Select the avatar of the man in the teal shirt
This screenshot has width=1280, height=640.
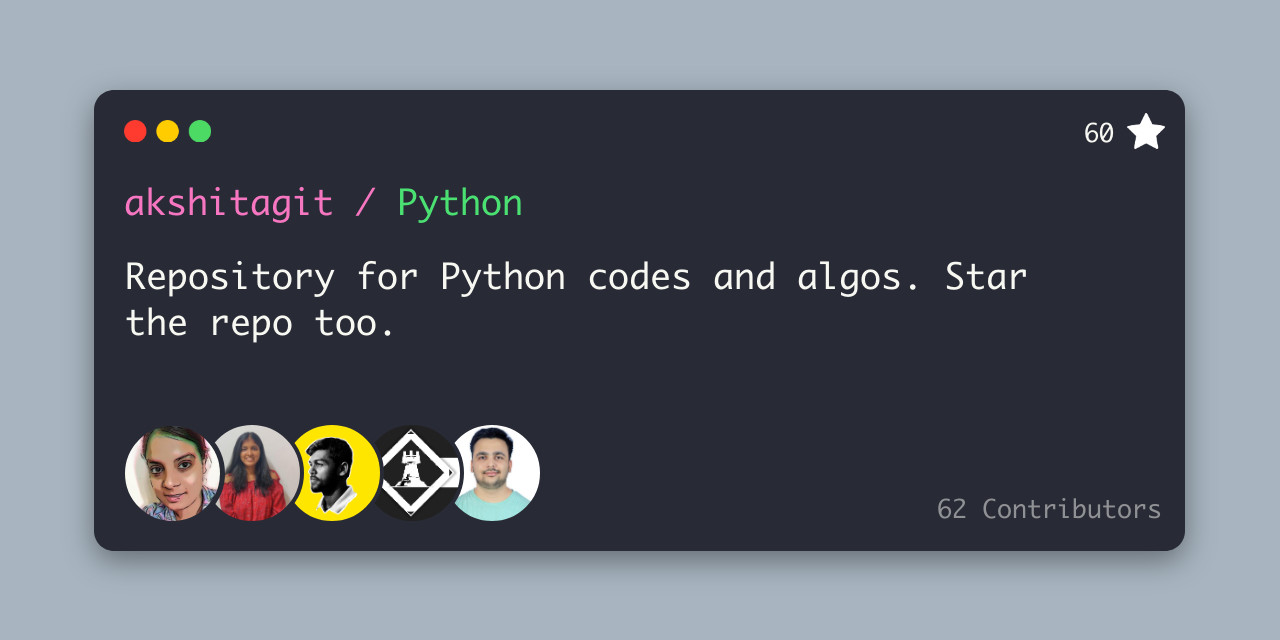(x=494, y=473)
